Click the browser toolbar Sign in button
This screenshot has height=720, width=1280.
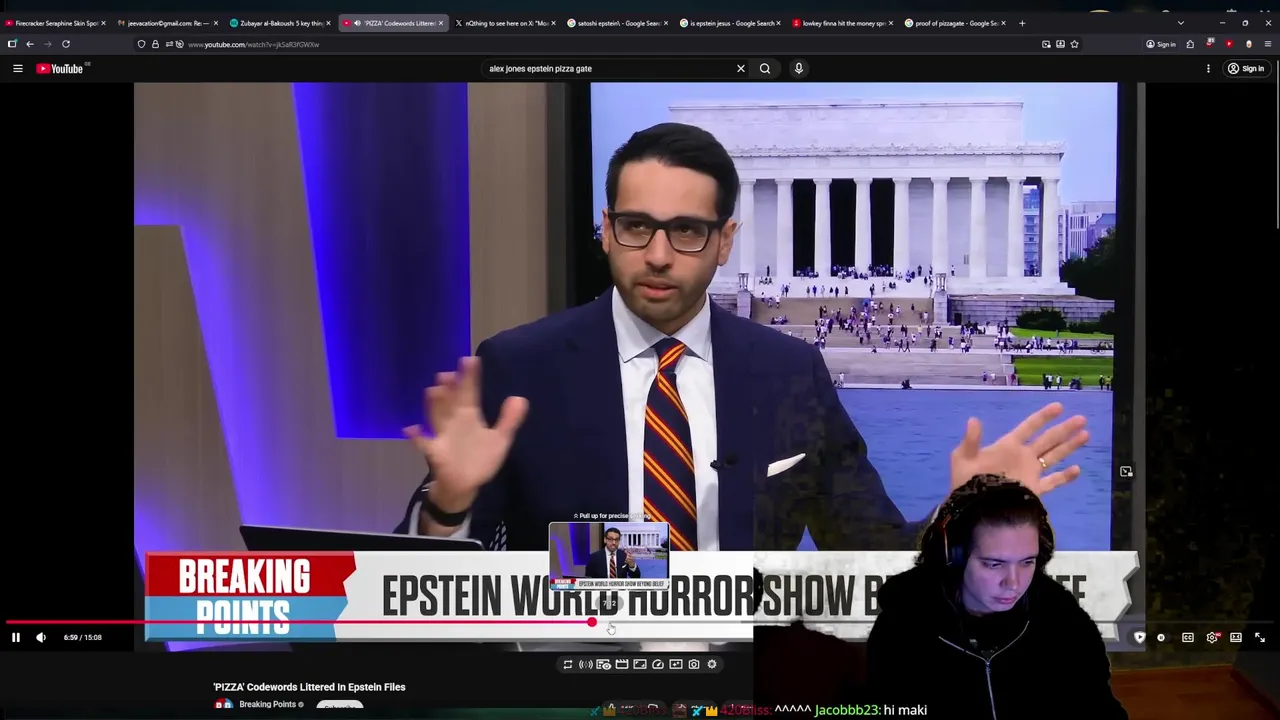(1161, 44)
